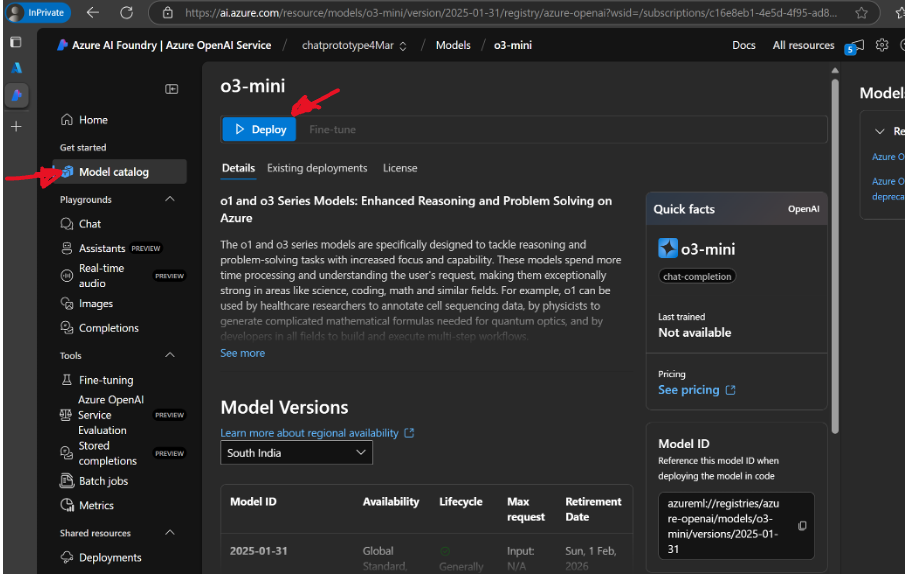Collapse the Shared resources section
Image resolution: width=906 pixels, height=574 pixels.
(170, 532)
